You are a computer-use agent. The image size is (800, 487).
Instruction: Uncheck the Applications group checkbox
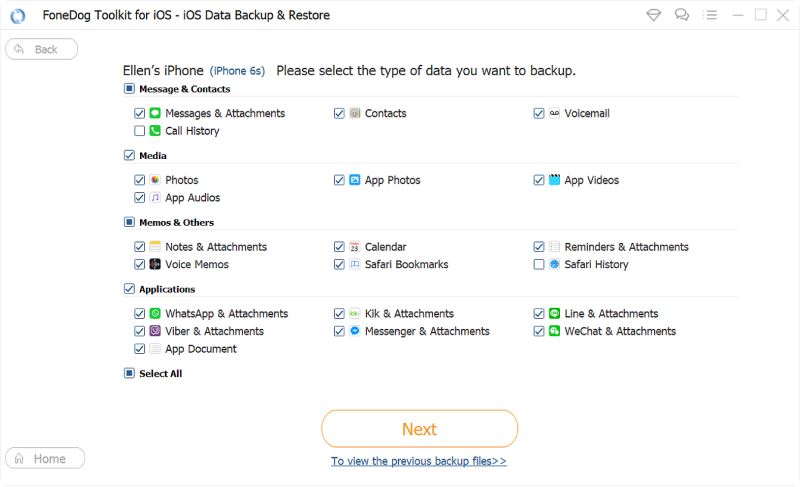tap(129, 289)
